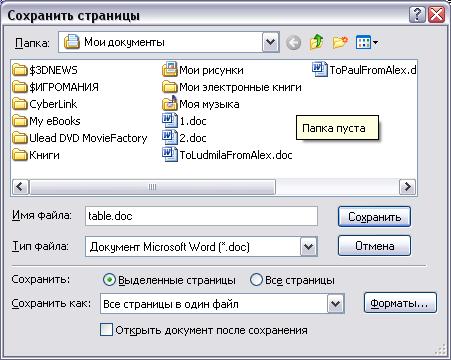This screenshot has width=451, height=360.
Task: Expand the Сохранить как dropdown
Action: click(x=335, y=304)
